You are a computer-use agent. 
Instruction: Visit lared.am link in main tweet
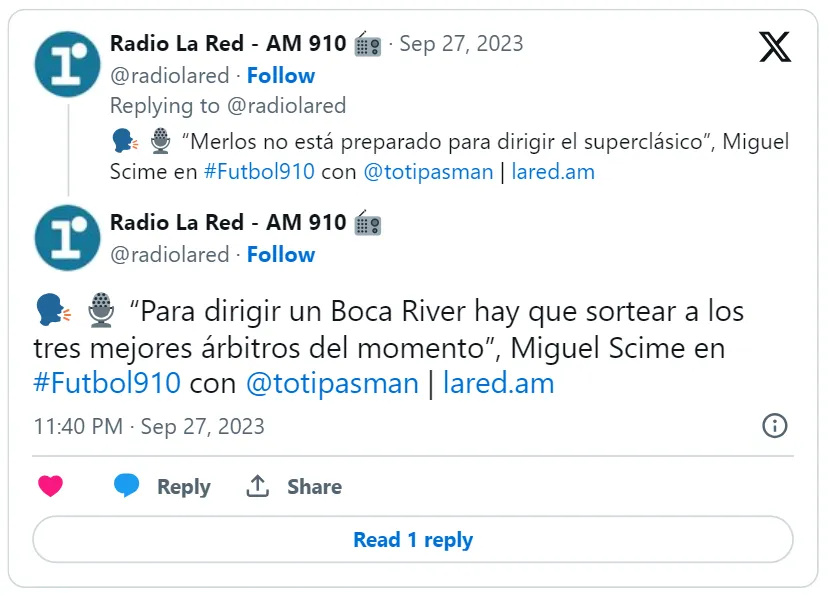(x=499, y=383)
